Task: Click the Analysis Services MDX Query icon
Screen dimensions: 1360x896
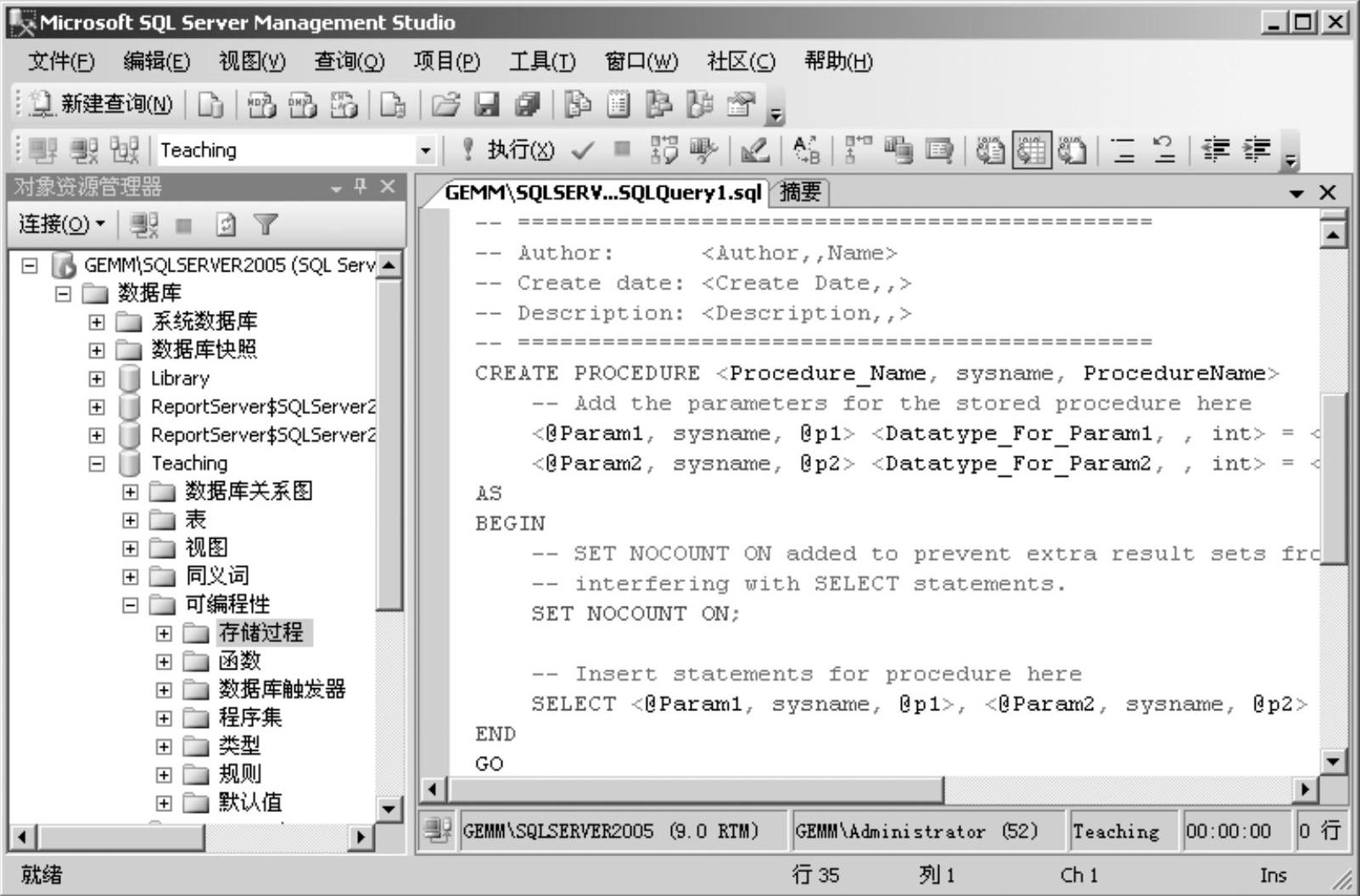Action: click(x=261, y=104)
